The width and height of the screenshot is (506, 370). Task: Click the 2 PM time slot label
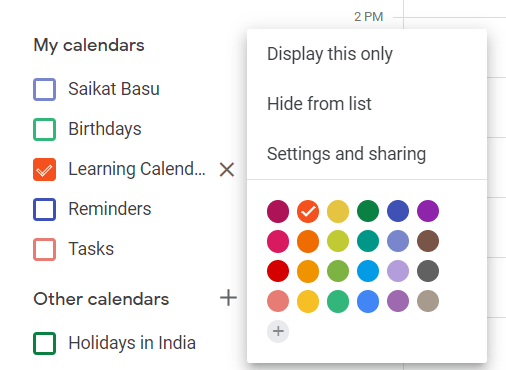368,17
